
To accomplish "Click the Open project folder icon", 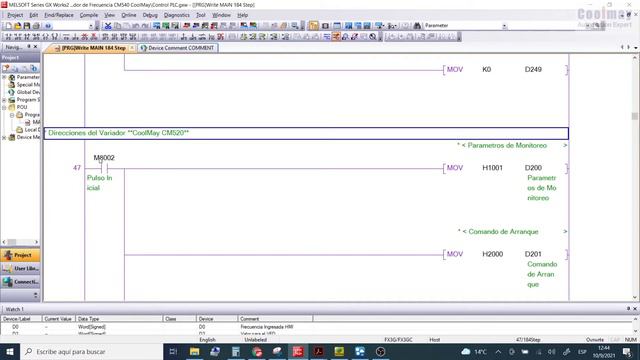I will [x=18, y=26].
